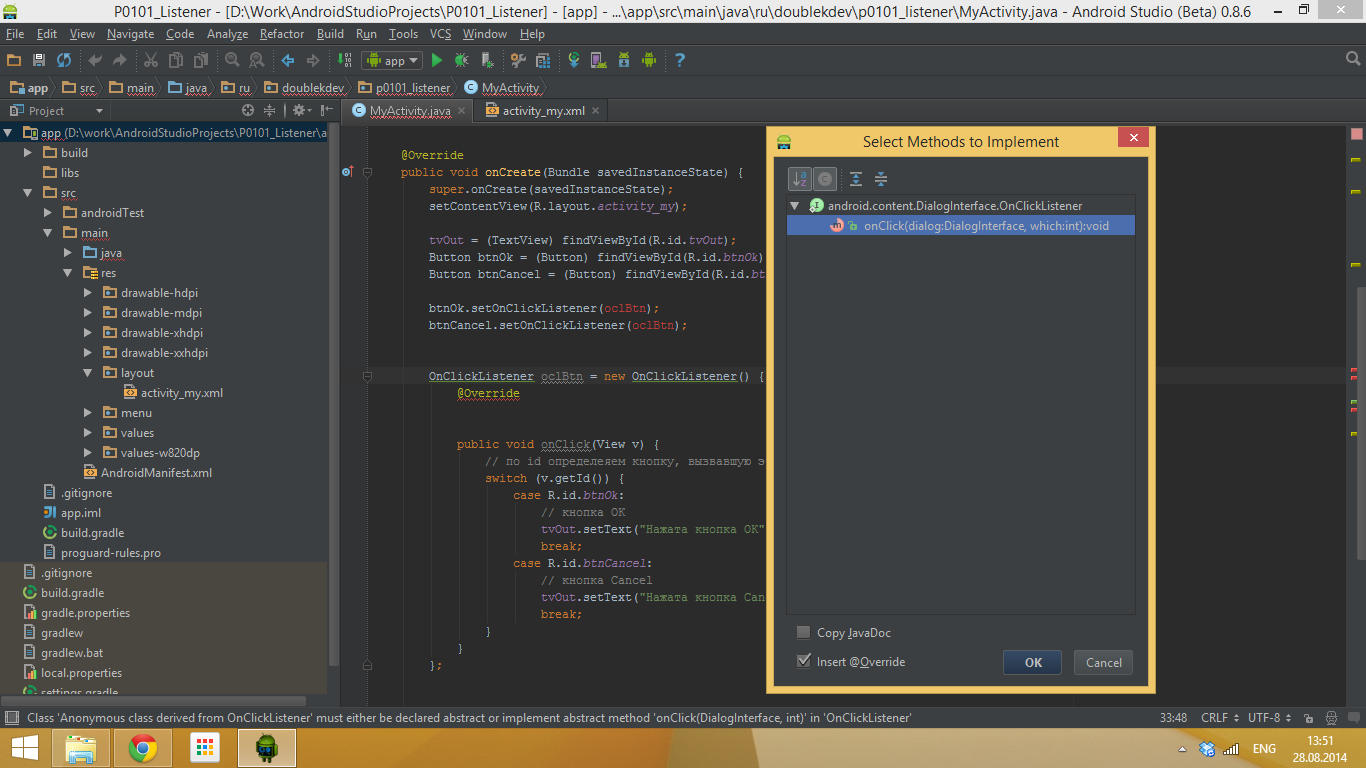Toggle alphabetical sort in dialog
This screenshot has width=1366, height=768.
coord(800,179)
